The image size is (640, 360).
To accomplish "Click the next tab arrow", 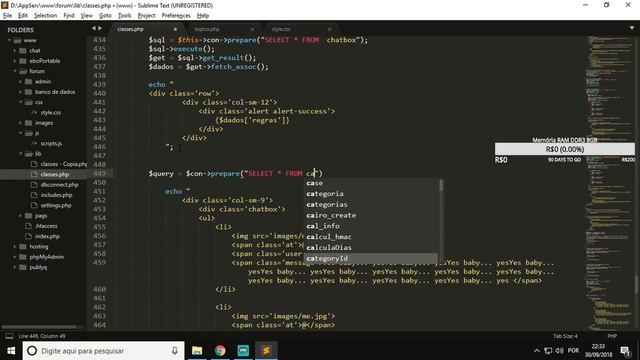I will (100, 28).
